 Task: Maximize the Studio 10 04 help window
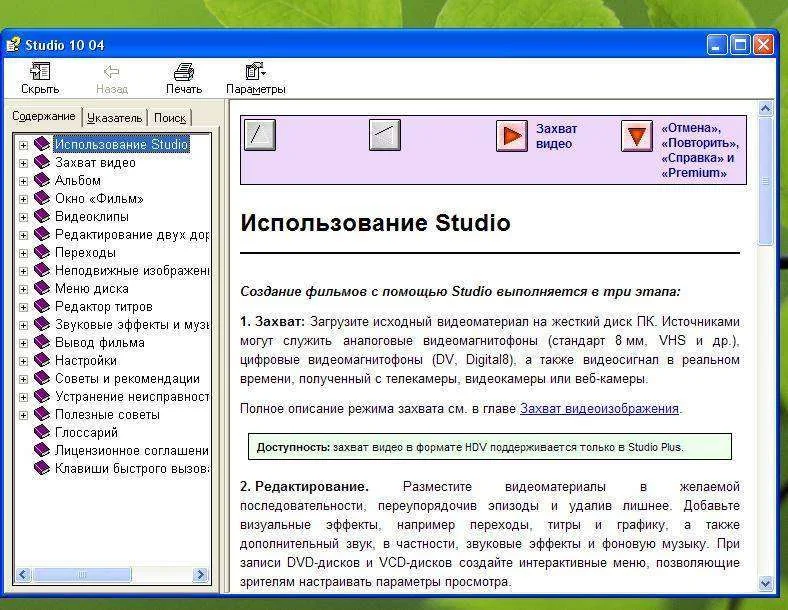(740, 45)
